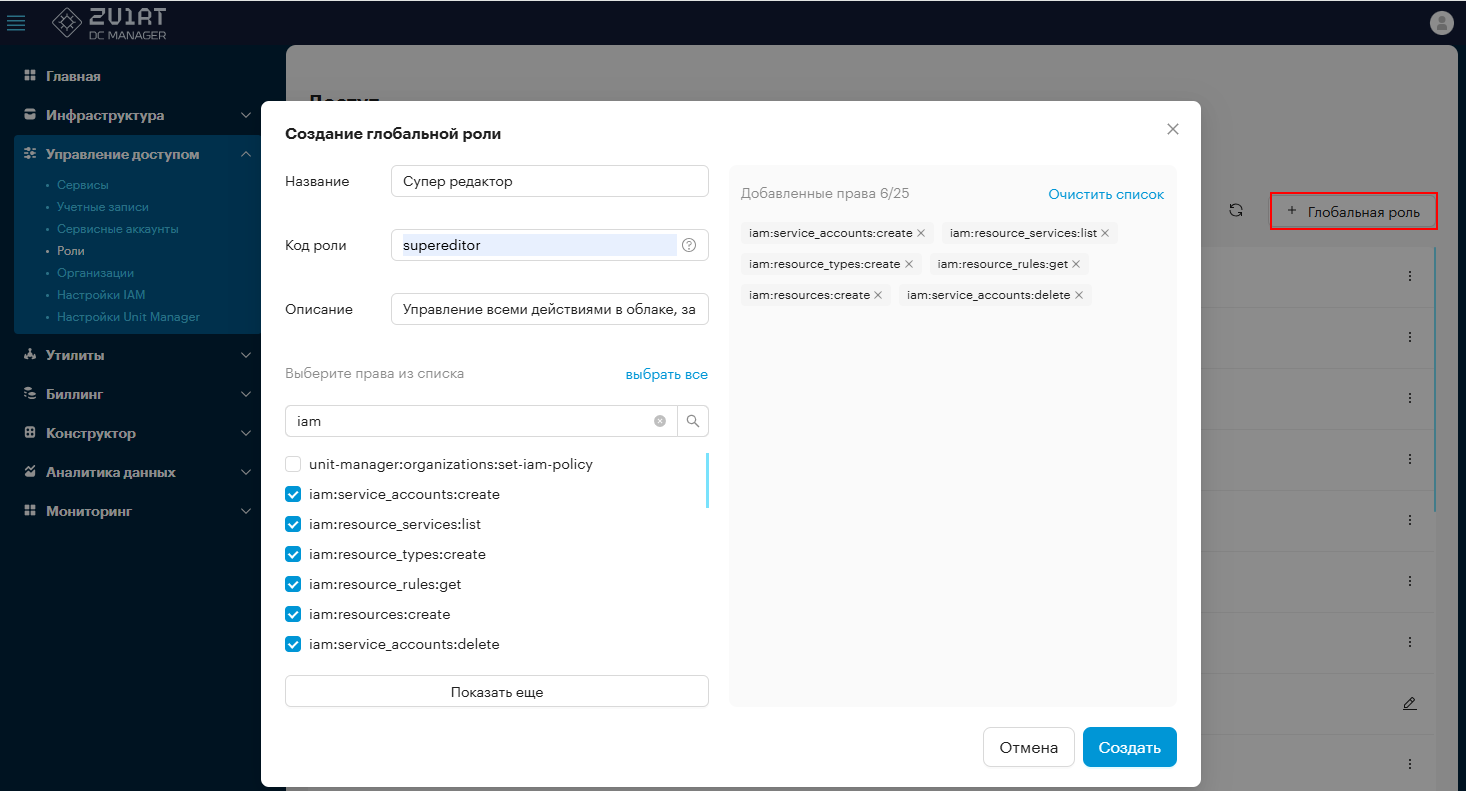
Task: Open the hamburger menu icon
Action: [16, 23]
